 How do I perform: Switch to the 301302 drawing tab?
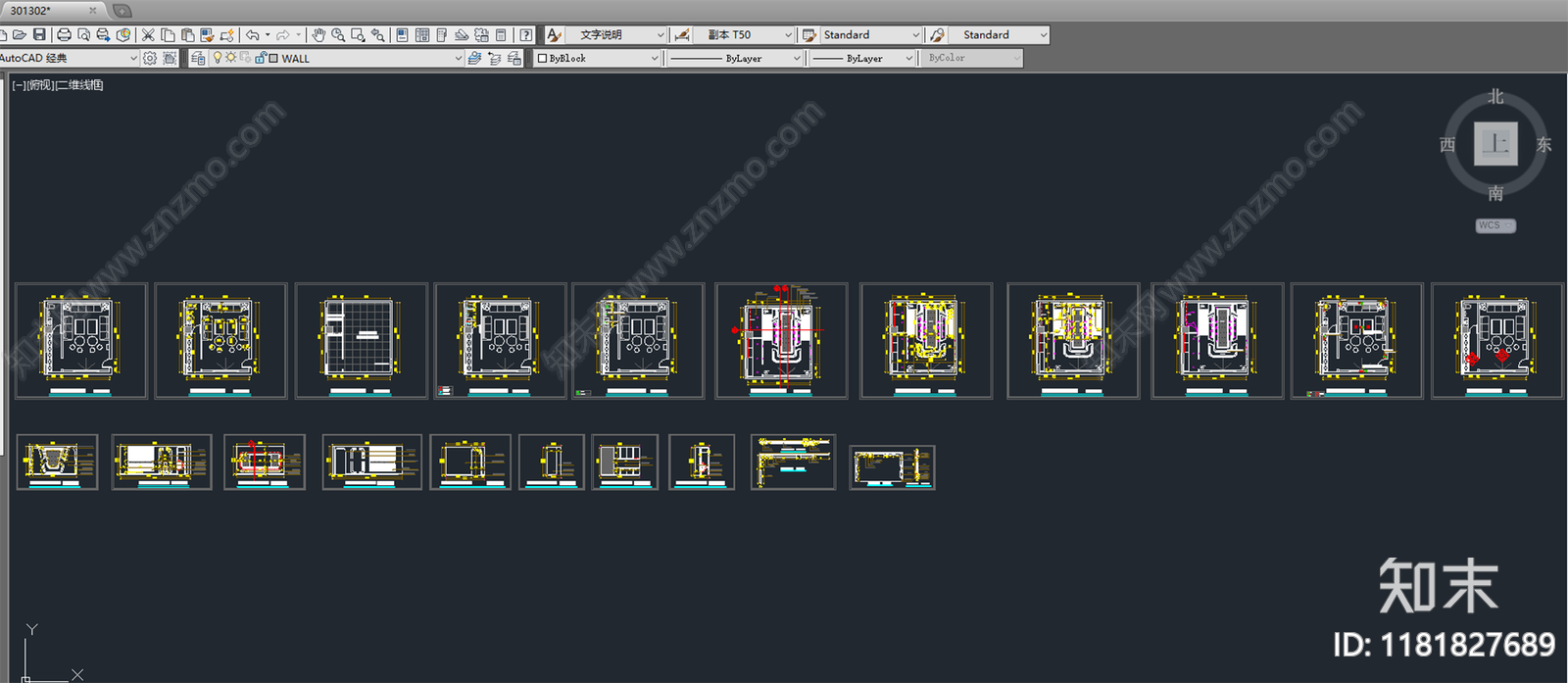click(x=31, y=11)
